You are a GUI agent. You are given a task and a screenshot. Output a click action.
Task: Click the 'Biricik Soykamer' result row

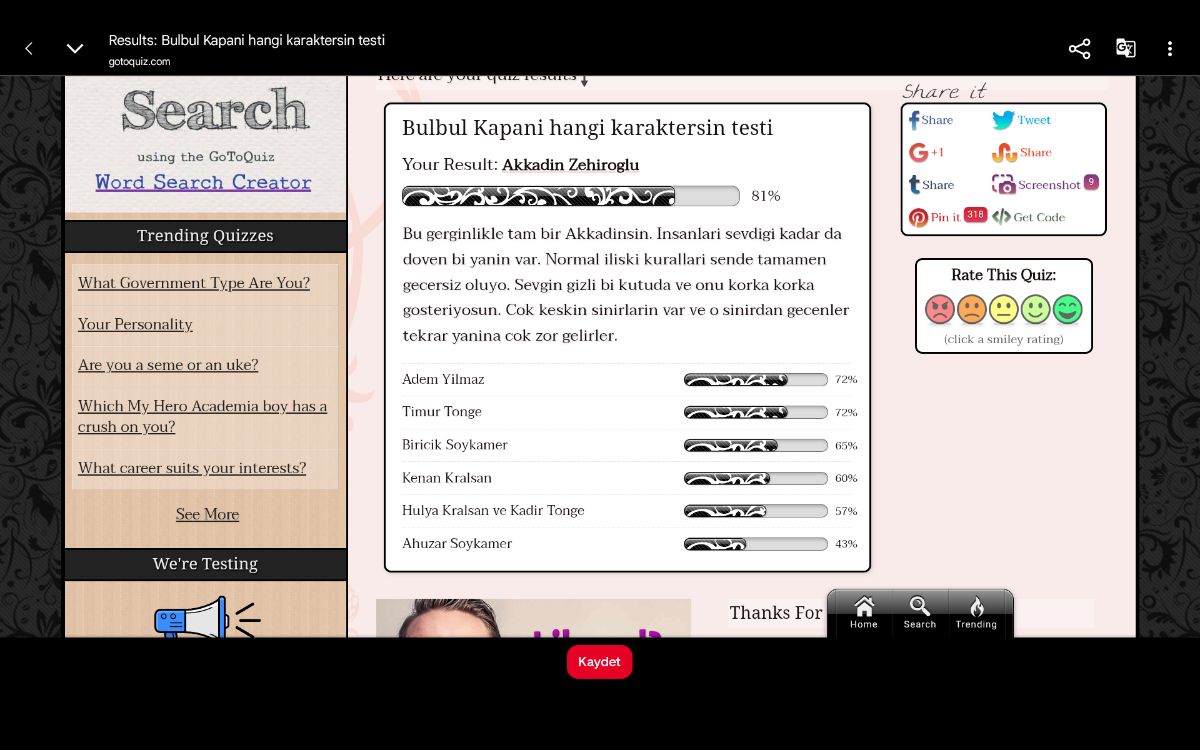click(627, 445)
